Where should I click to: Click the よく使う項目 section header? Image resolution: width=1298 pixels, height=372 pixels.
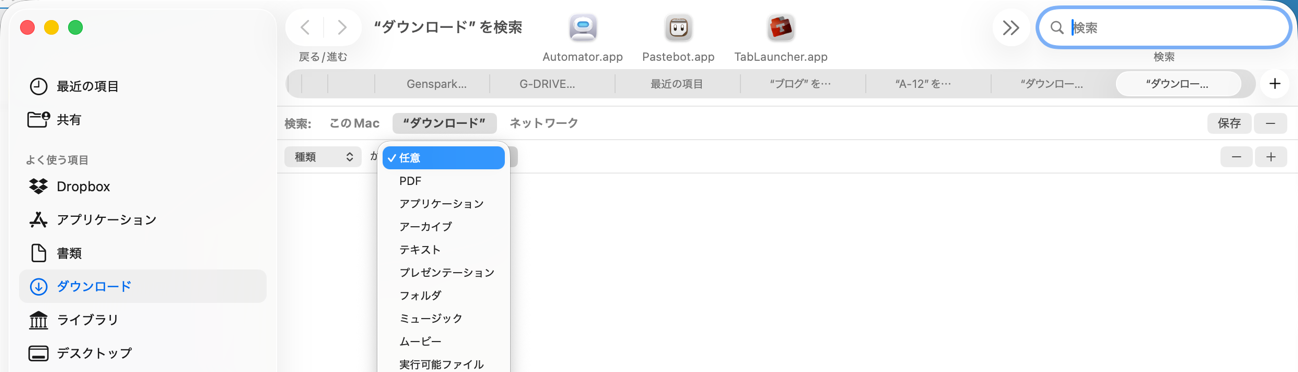tap(57, 160)
